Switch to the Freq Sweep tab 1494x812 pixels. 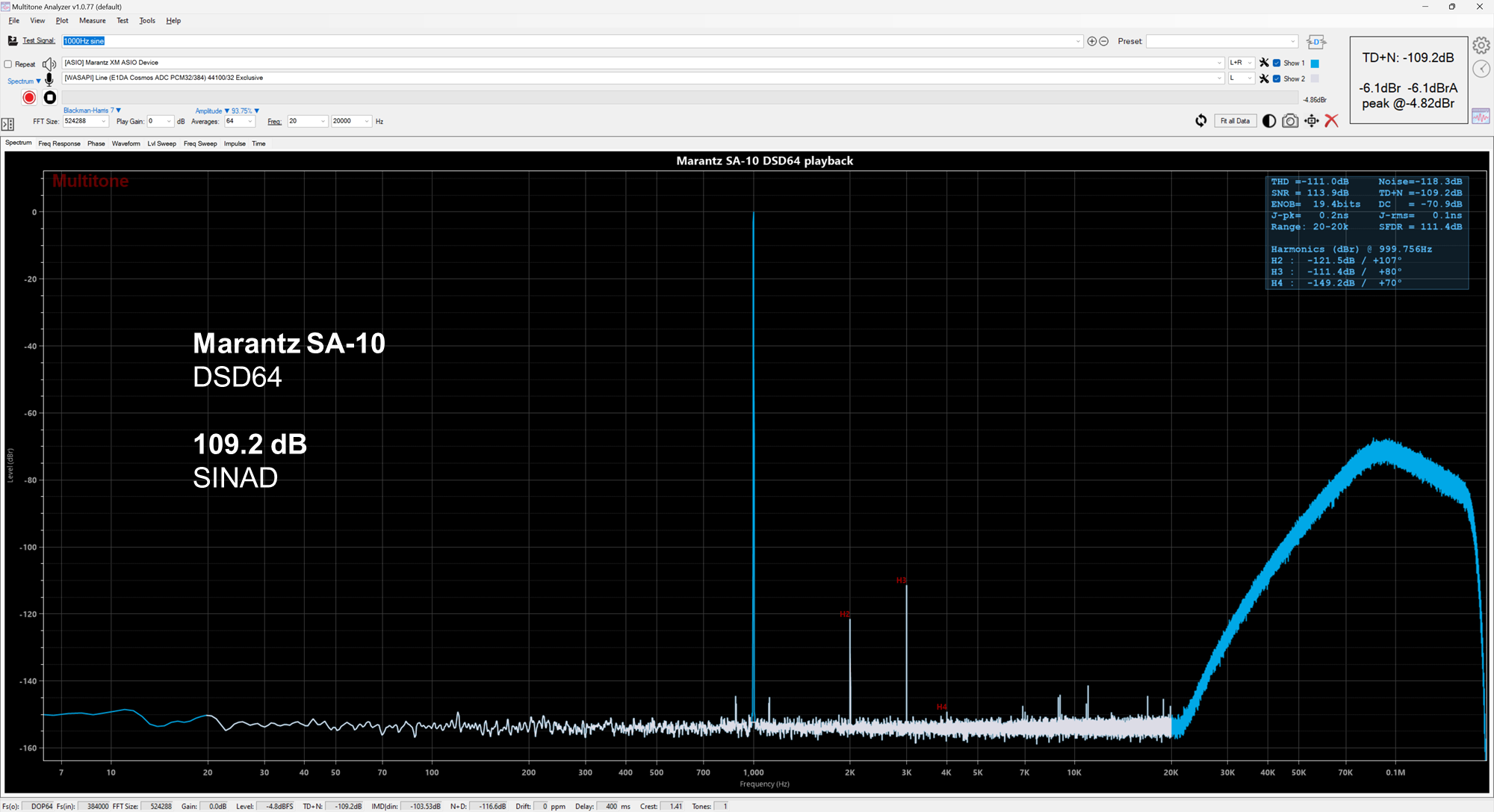point(200,143)
